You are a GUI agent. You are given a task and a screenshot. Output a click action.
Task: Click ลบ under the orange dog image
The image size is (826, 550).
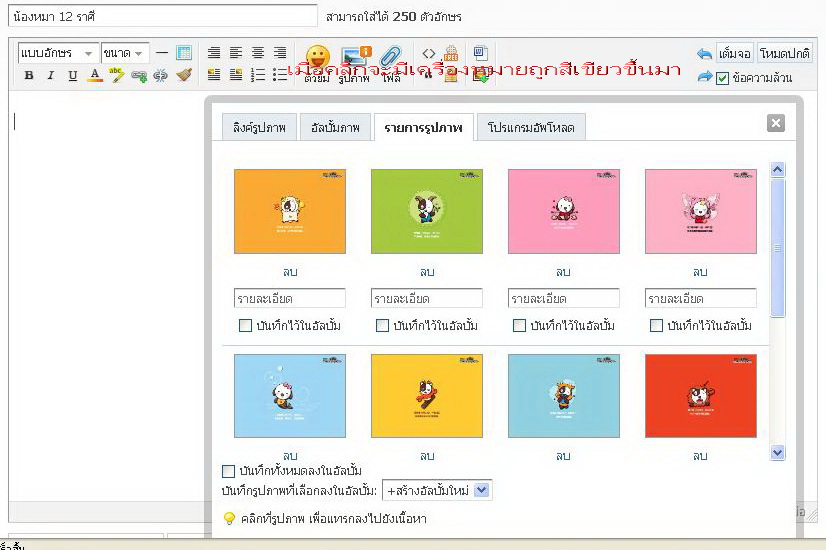click(x=290, y=272)
